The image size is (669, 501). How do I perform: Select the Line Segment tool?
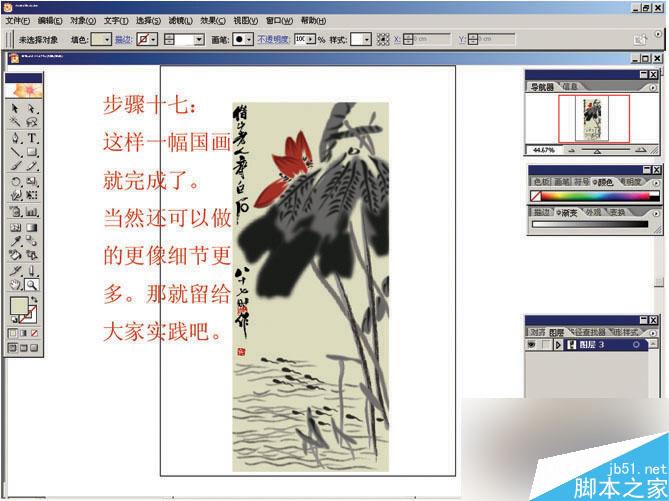(x=15, y=152)
